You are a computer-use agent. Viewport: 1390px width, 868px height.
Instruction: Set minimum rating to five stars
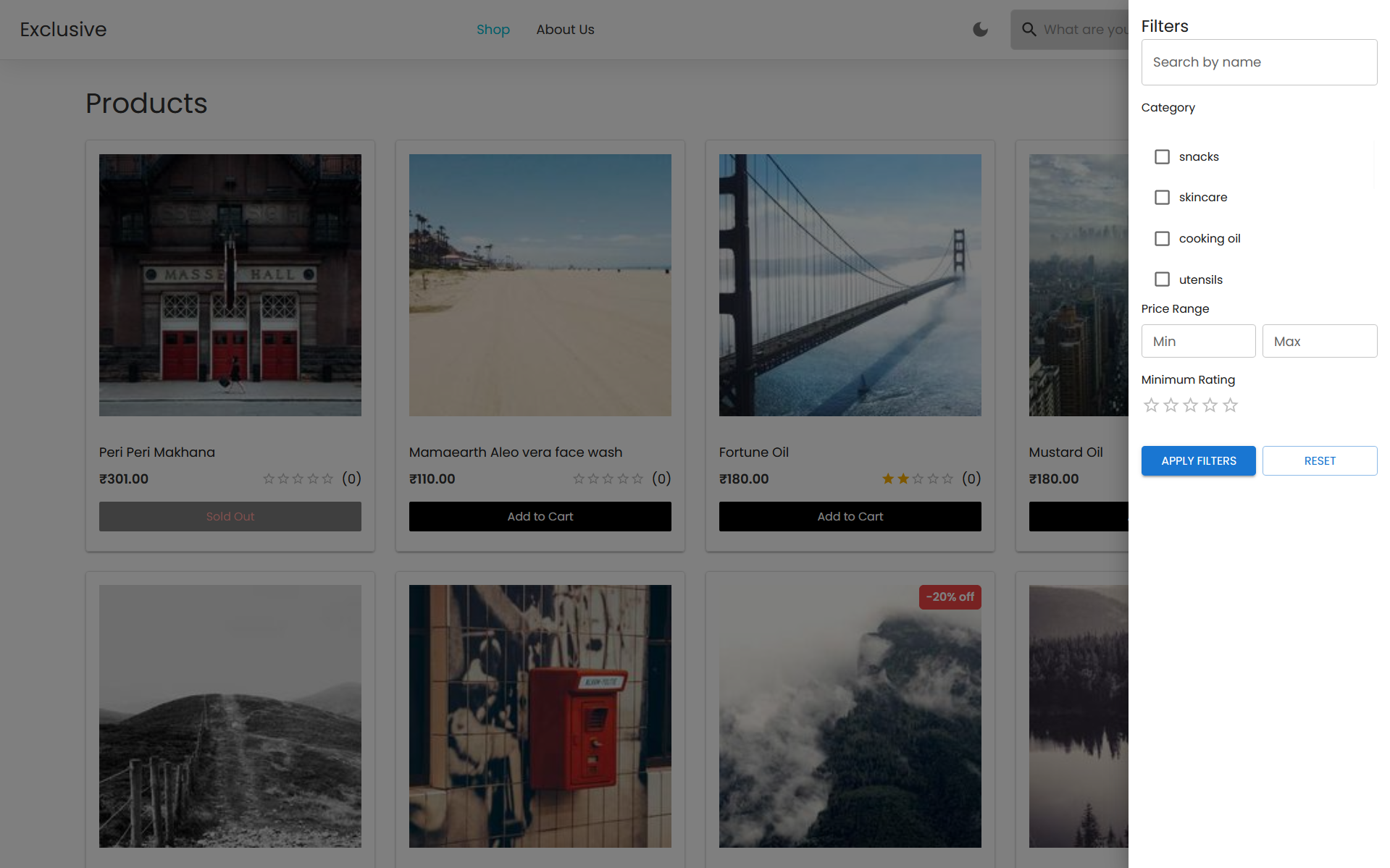pos(1230,405)
